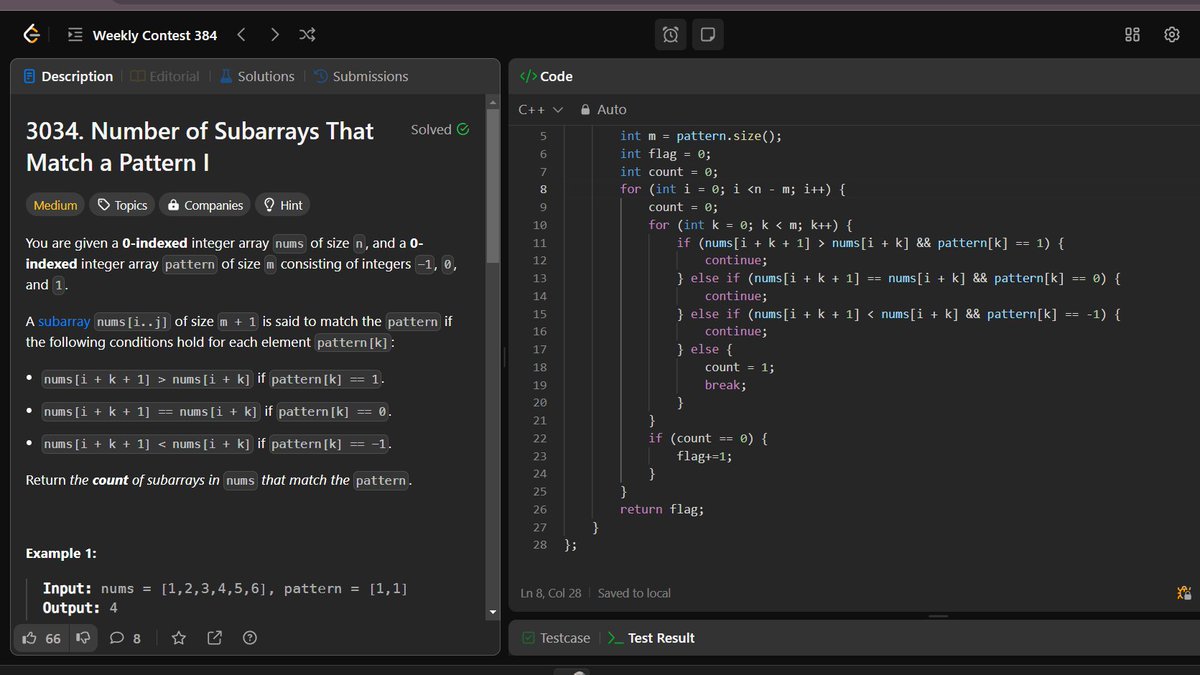
Task: Click the code line 'int flag = 0;'
Action: [x=666, y=154]
